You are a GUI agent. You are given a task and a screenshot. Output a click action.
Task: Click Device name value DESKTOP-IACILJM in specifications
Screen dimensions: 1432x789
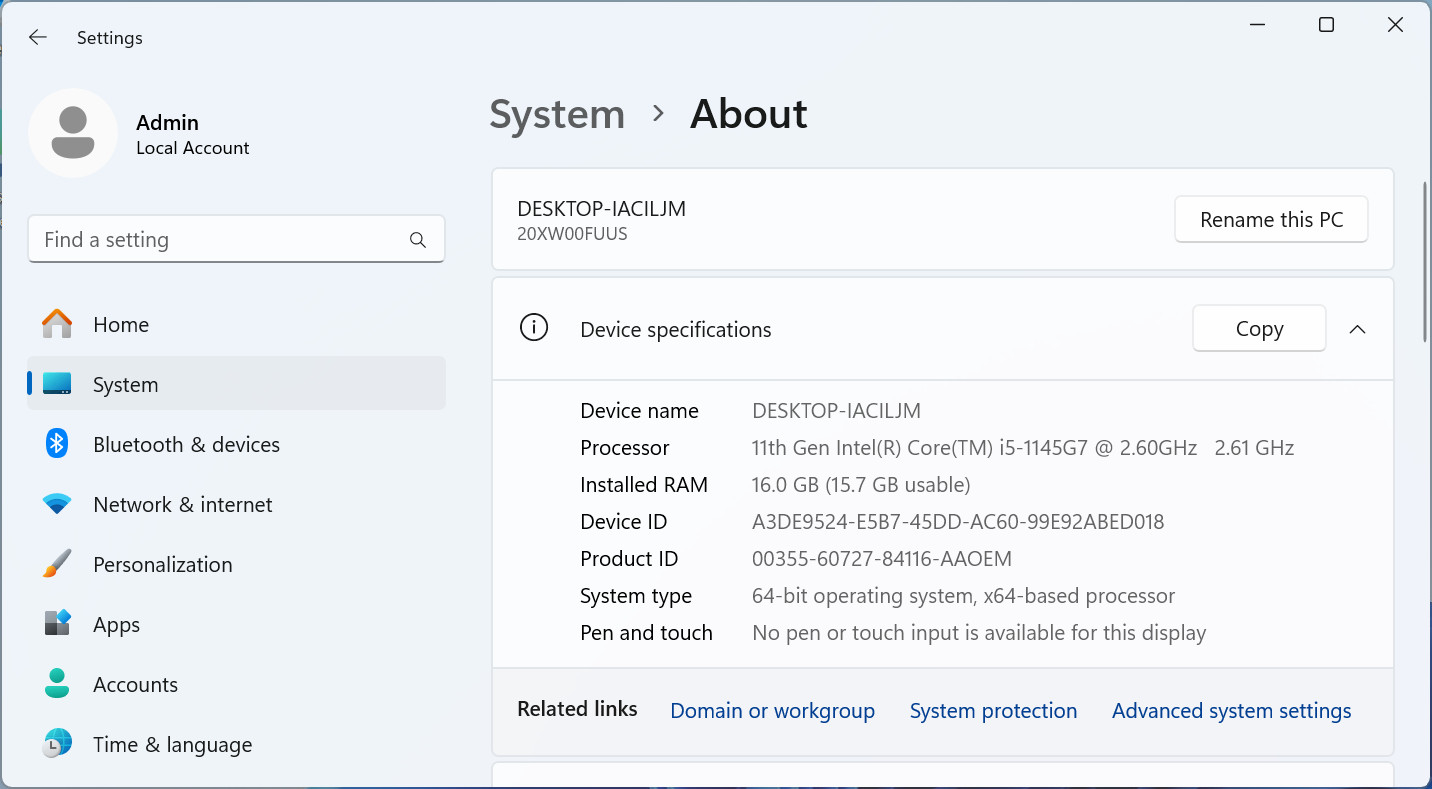point(836,411)
